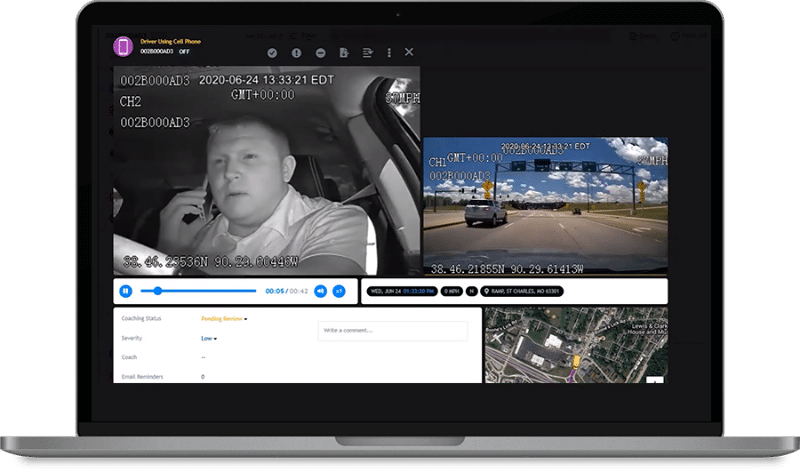Focus the Write a comment field
Image resolution: width=800 pixels, height=472 pixels.
(393, 331)
